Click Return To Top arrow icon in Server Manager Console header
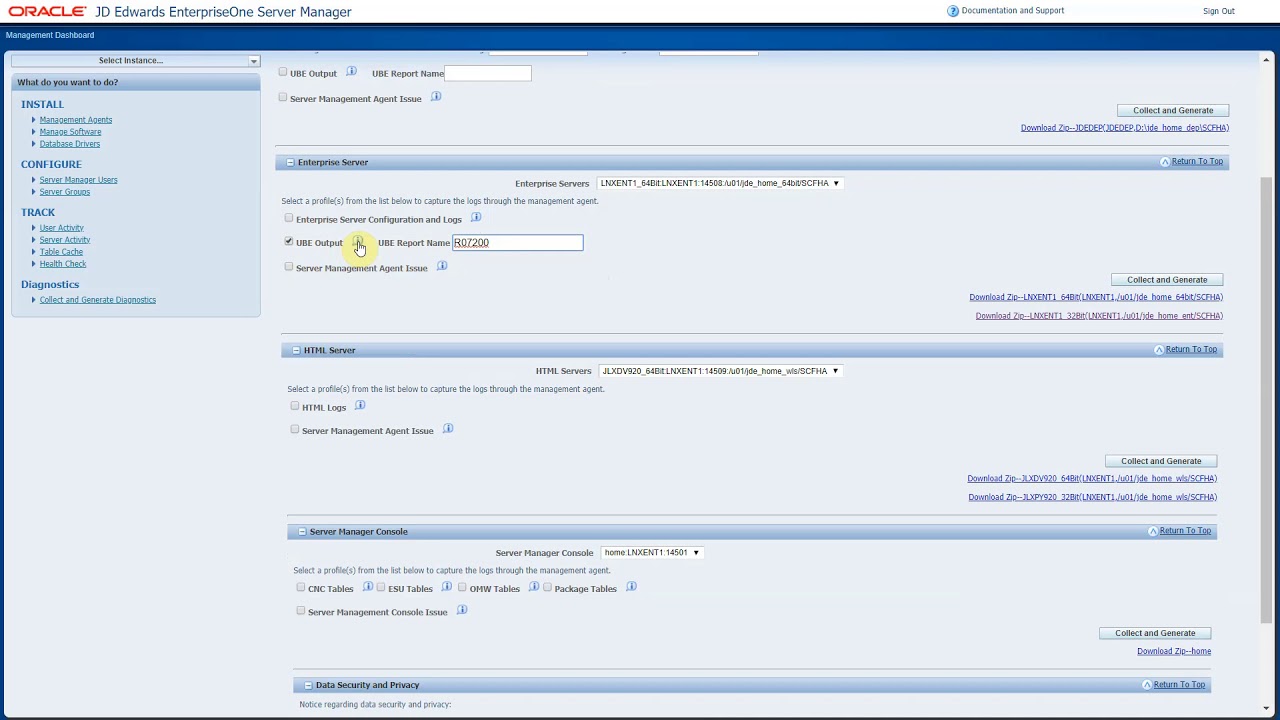The height and width of the screenshot is (720, 1280). [1153, 531]
